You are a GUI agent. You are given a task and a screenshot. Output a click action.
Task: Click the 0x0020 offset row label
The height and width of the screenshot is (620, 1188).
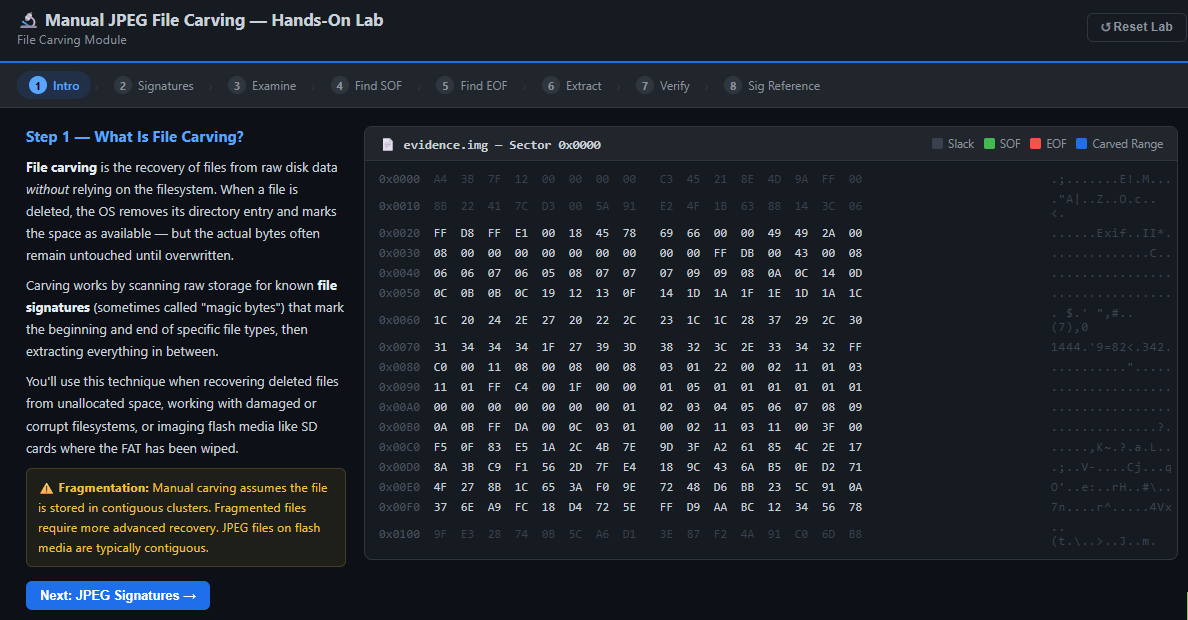400,233
